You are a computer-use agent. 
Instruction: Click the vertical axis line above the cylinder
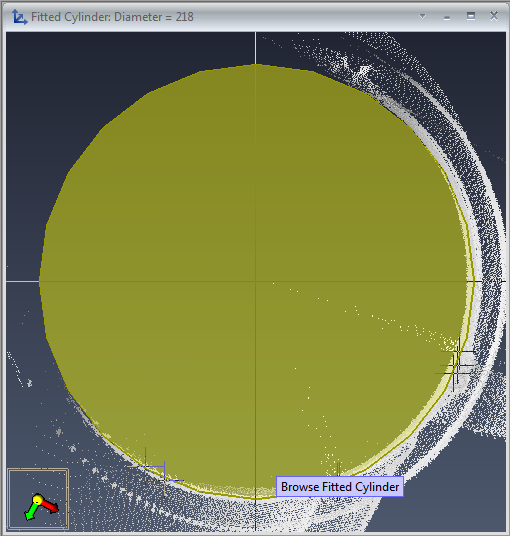(x=255, y=48)
